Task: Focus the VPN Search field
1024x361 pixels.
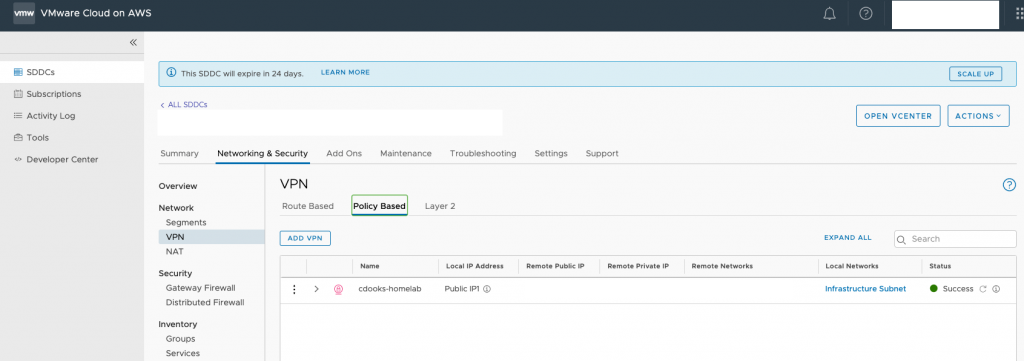Action: point(955,239)
